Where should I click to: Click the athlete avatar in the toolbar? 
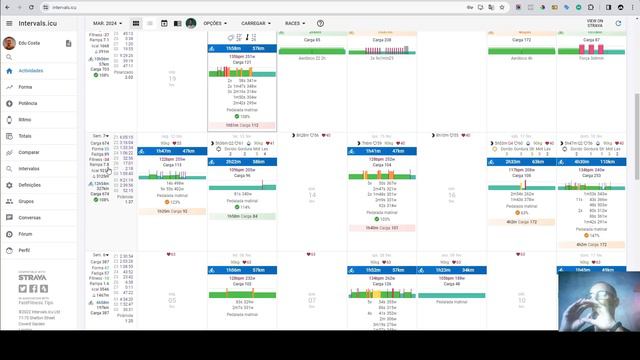(191, 23)
